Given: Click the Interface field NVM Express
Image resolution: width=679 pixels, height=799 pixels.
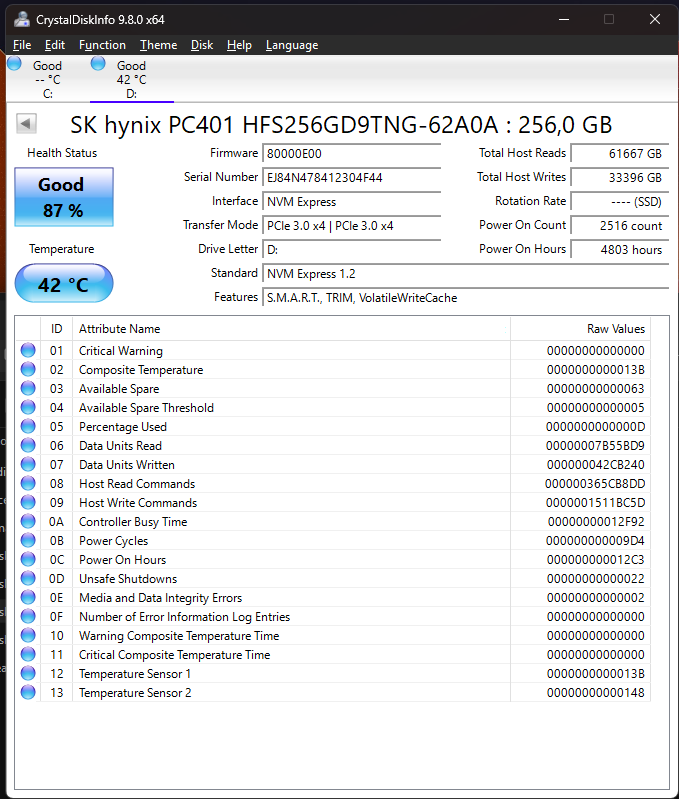Looking at the screenshot, I should (x=351, y=201).
